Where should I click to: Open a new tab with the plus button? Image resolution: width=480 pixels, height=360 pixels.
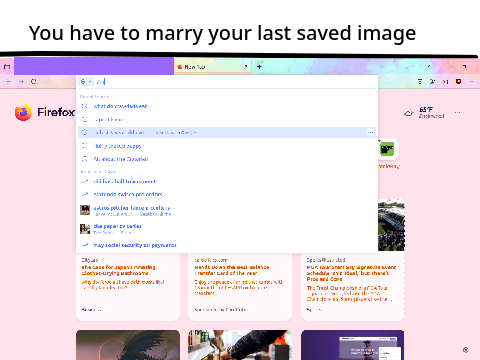pyautogui.click(x=259, y=67)
